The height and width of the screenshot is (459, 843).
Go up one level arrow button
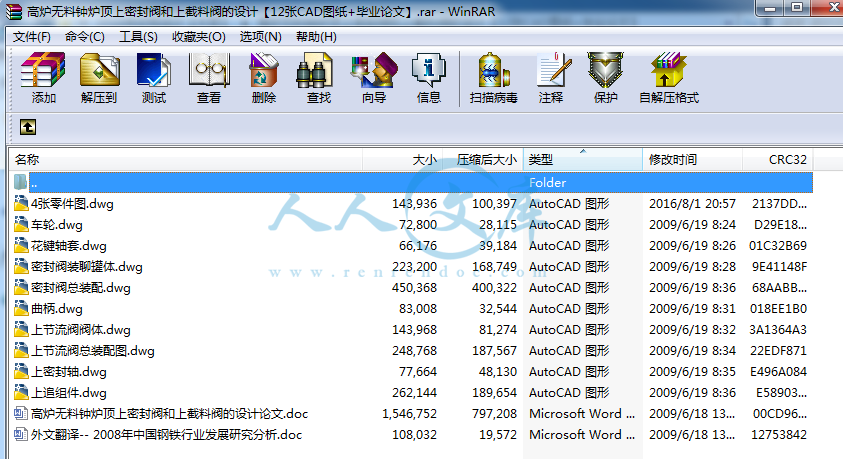28,127
